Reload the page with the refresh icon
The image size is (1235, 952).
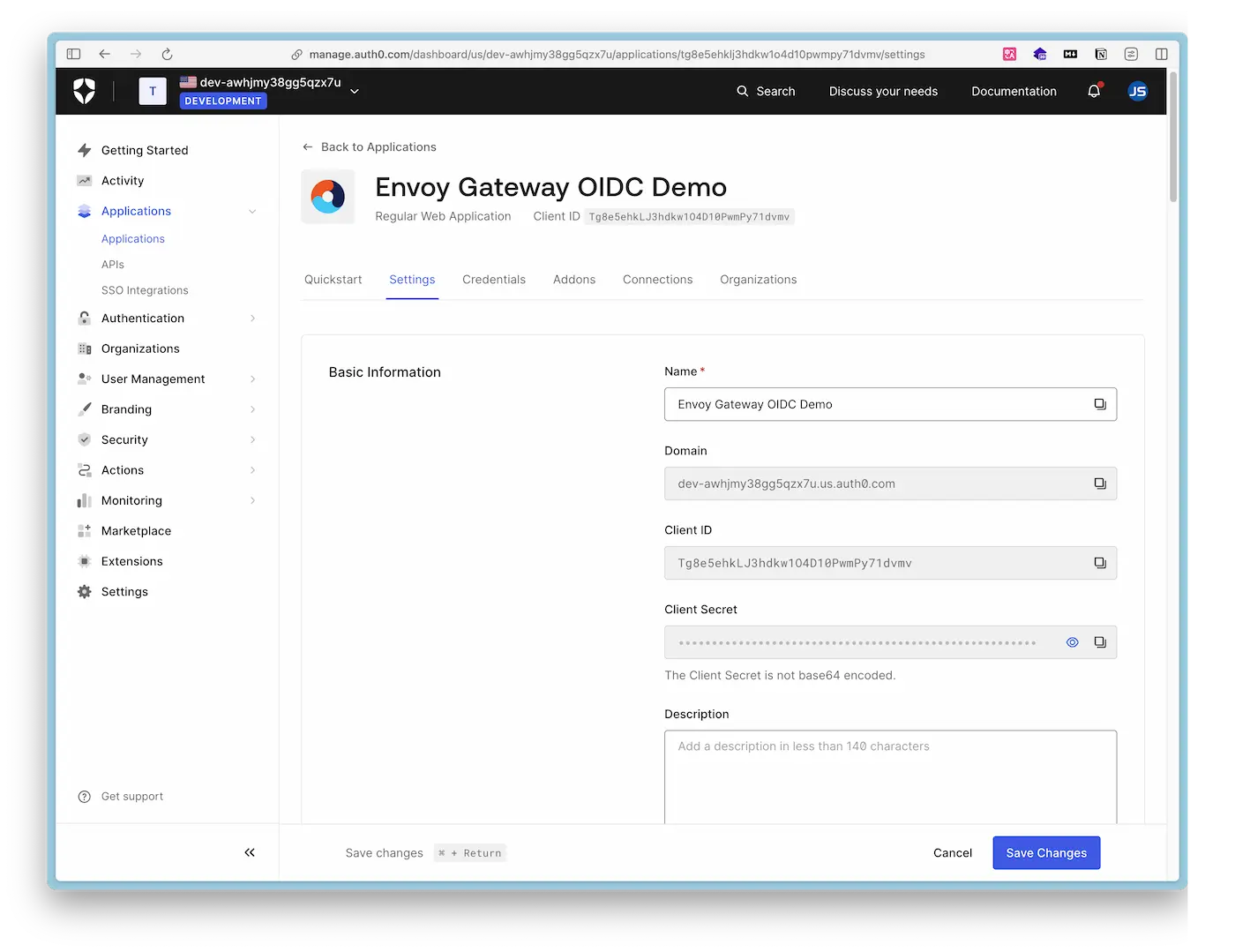(x=167, y=54)
